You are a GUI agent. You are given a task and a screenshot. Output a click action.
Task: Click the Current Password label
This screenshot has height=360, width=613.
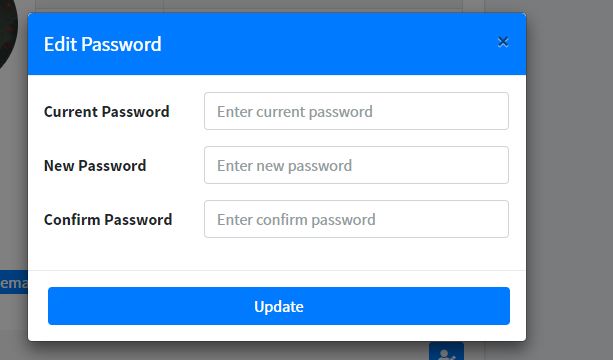click(x=106, y=112)
